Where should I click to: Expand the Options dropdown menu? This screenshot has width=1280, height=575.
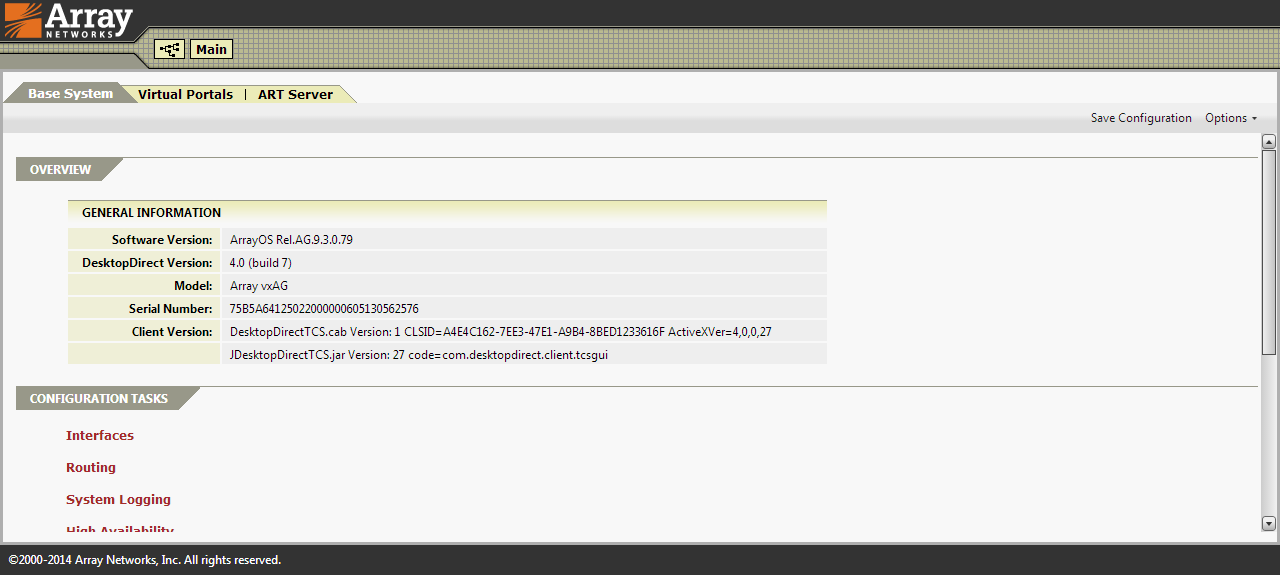1231,118
